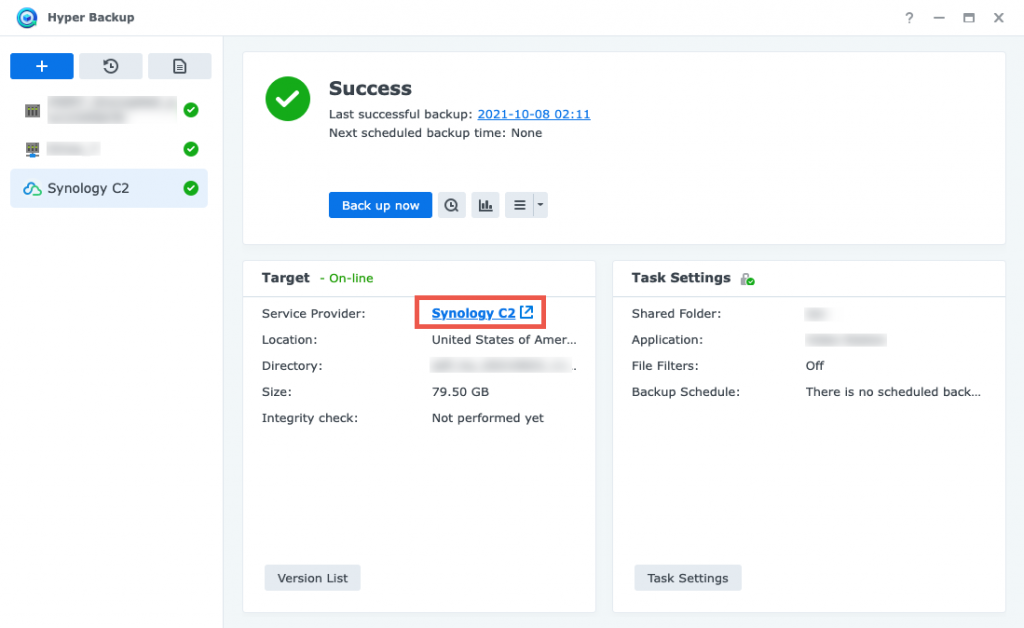Open the backup statistics bar chart icon
Image resolution: width=1024 pixels, height=628 pixels.
[x=485, y=205]
